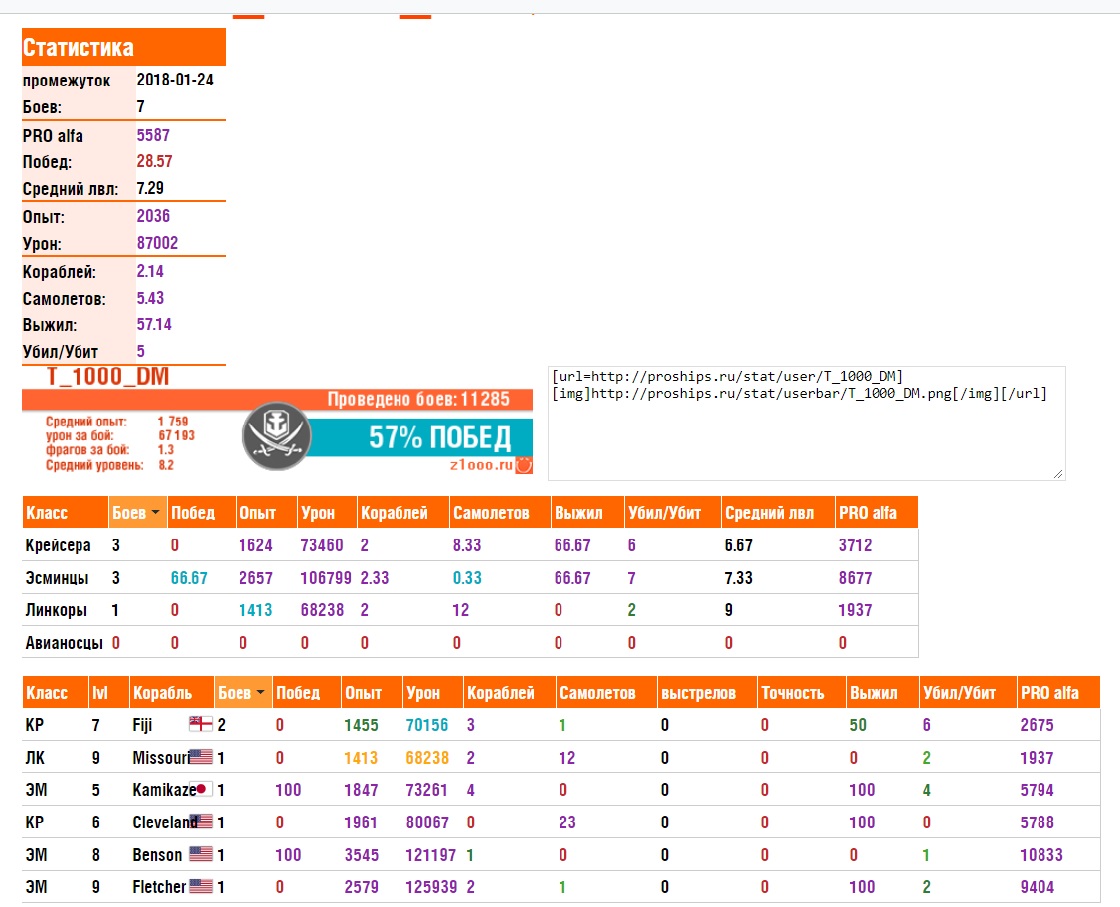The height and width of the screenshot is (907, 1120).
Task: Click the US flag icon next to Missouri
Action: tap(201, 757)
